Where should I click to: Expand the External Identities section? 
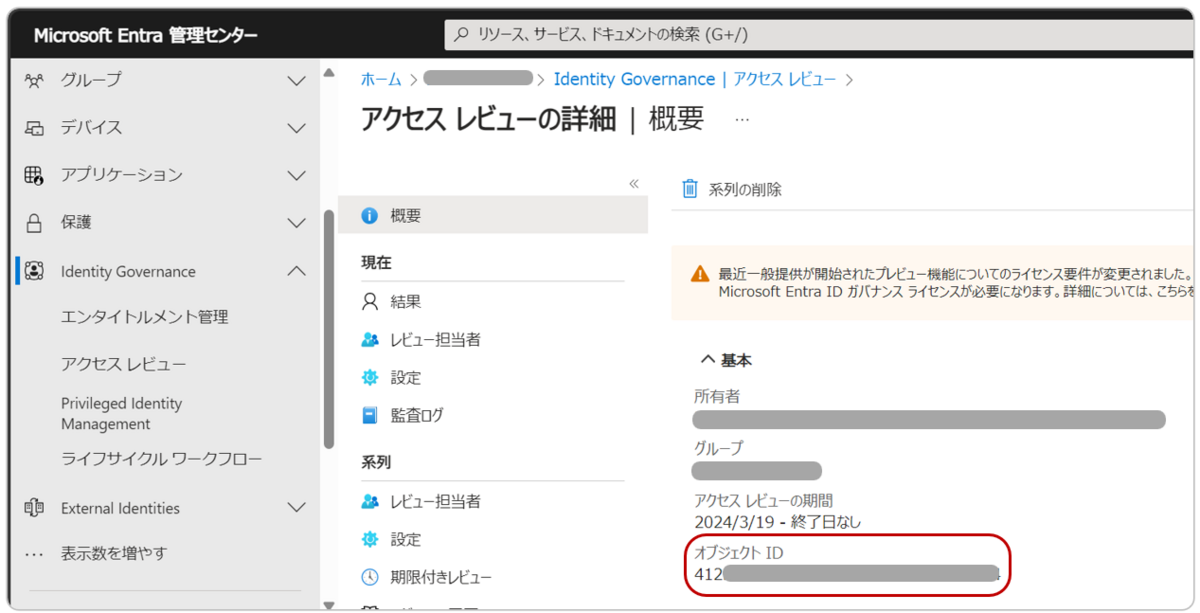pyautogui.click(x=296, y=508)
